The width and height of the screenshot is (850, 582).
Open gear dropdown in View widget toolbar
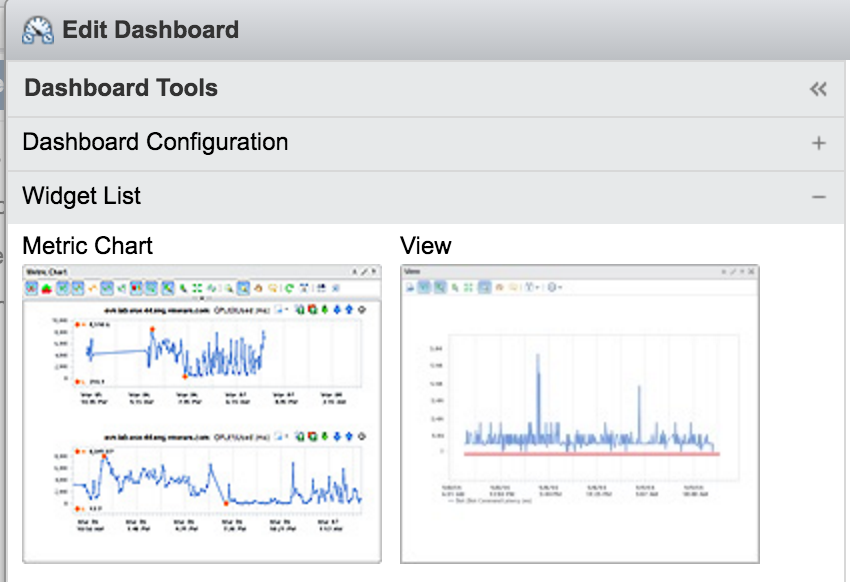coord(553,287)
